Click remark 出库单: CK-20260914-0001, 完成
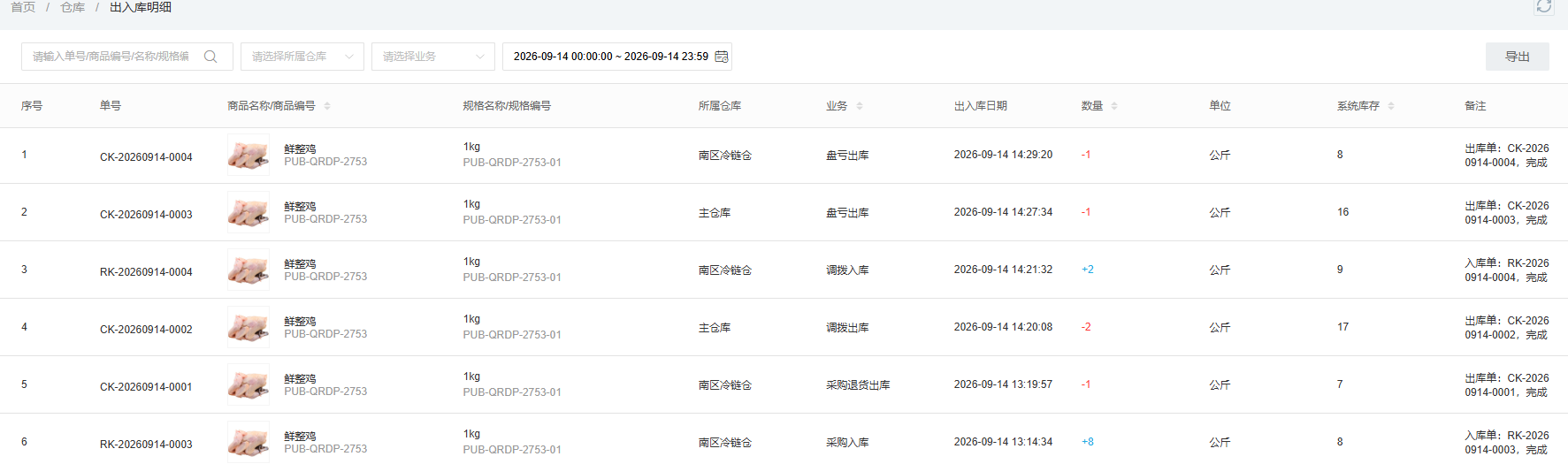 point(1507,385)
